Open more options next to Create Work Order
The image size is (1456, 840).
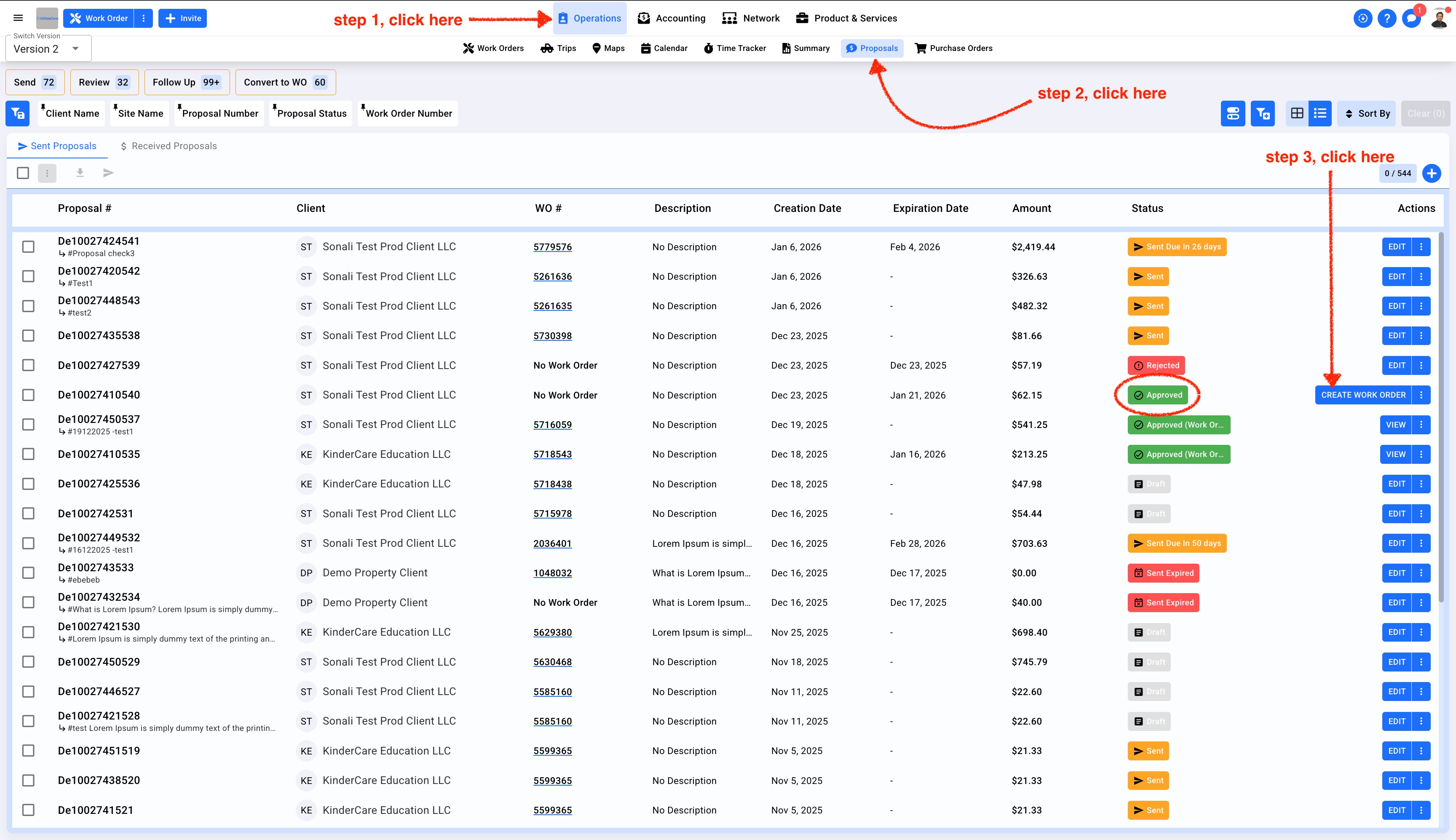pos(1421,395)
